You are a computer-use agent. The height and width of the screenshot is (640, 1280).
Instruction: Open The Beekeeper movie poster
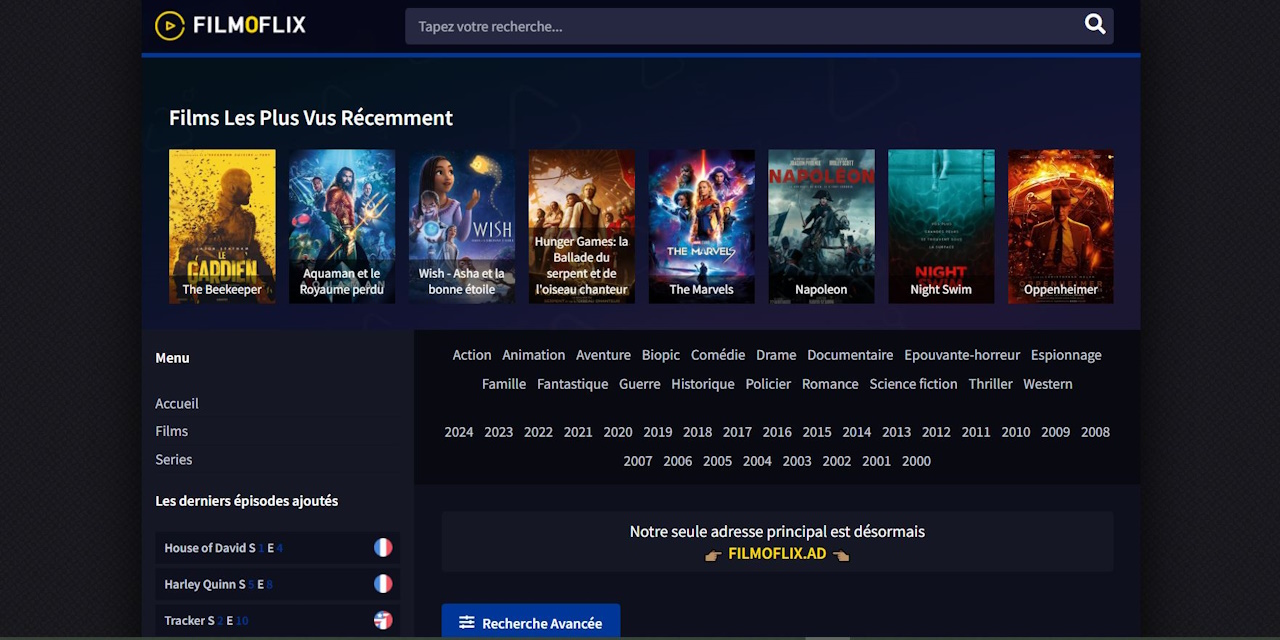[222, 226]
